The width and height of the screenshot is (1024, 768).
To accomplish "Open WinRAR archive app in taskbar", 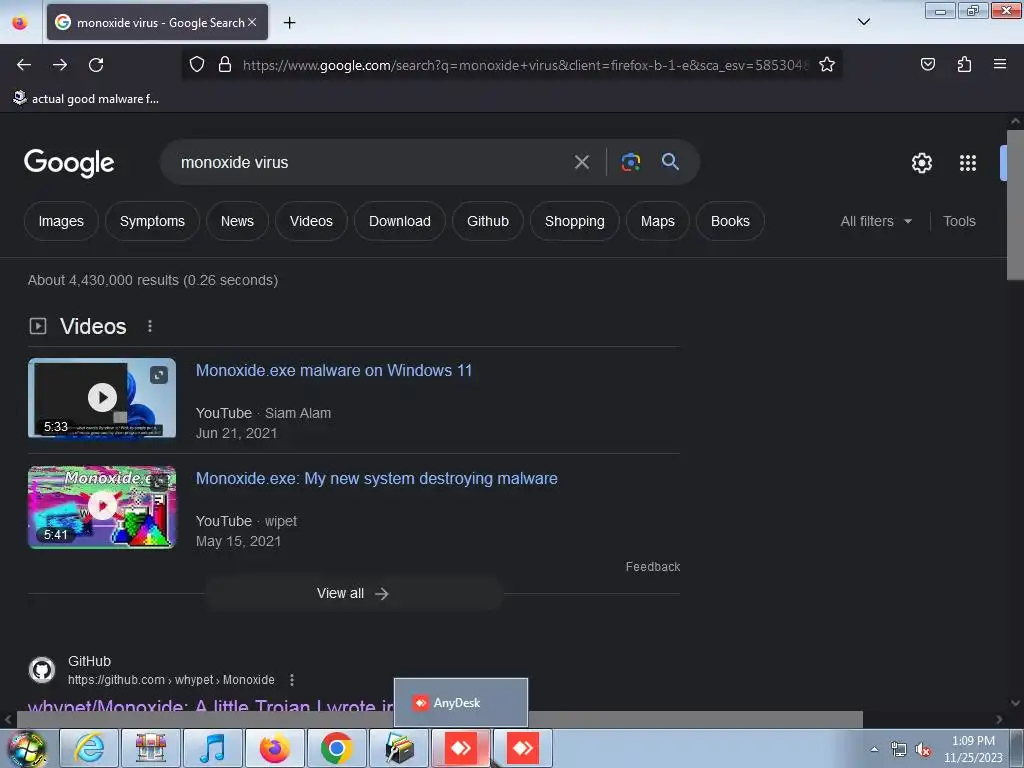I will click(398, 748).
